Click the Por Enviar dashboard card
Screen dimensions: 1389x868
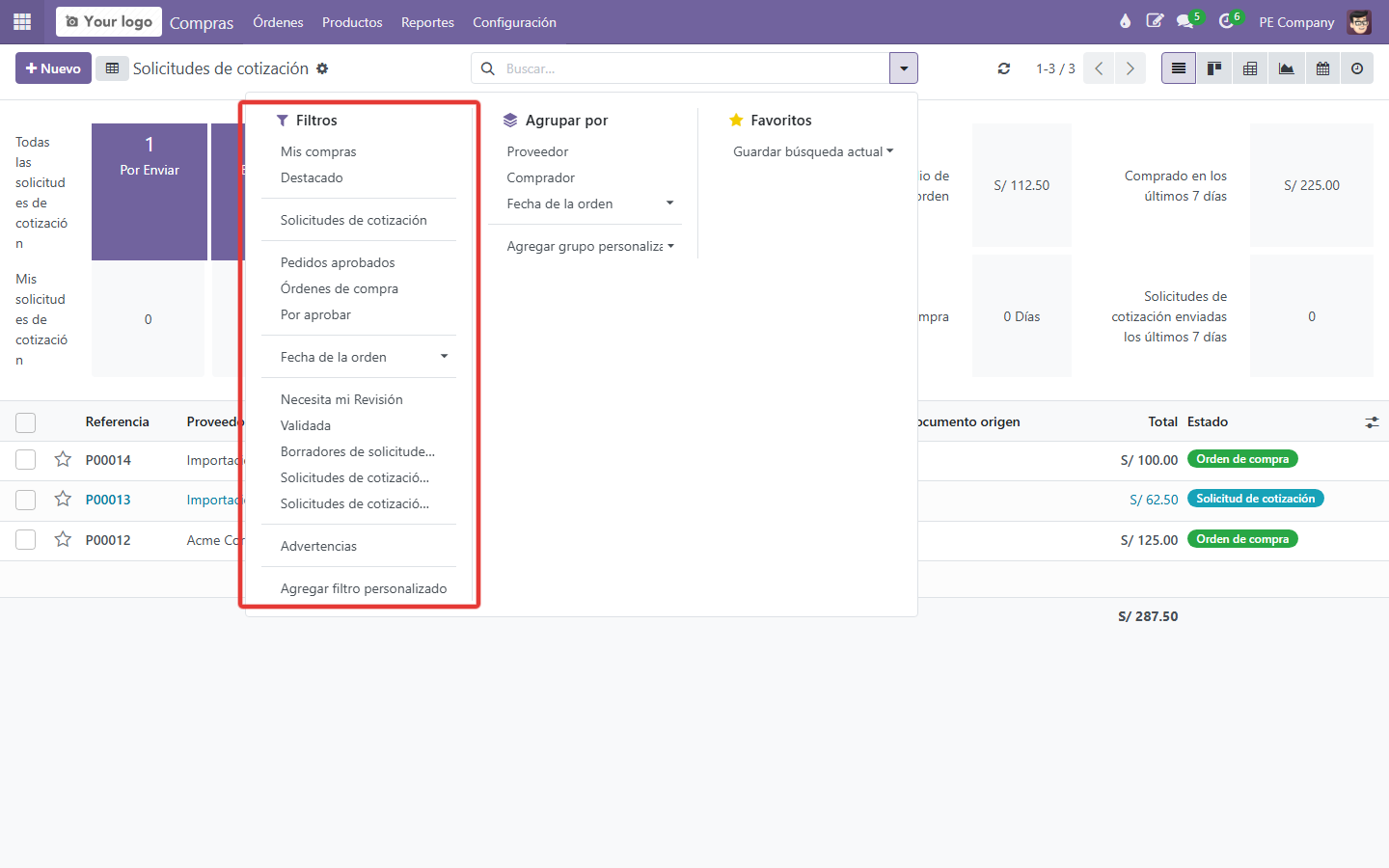pos(150,192)
